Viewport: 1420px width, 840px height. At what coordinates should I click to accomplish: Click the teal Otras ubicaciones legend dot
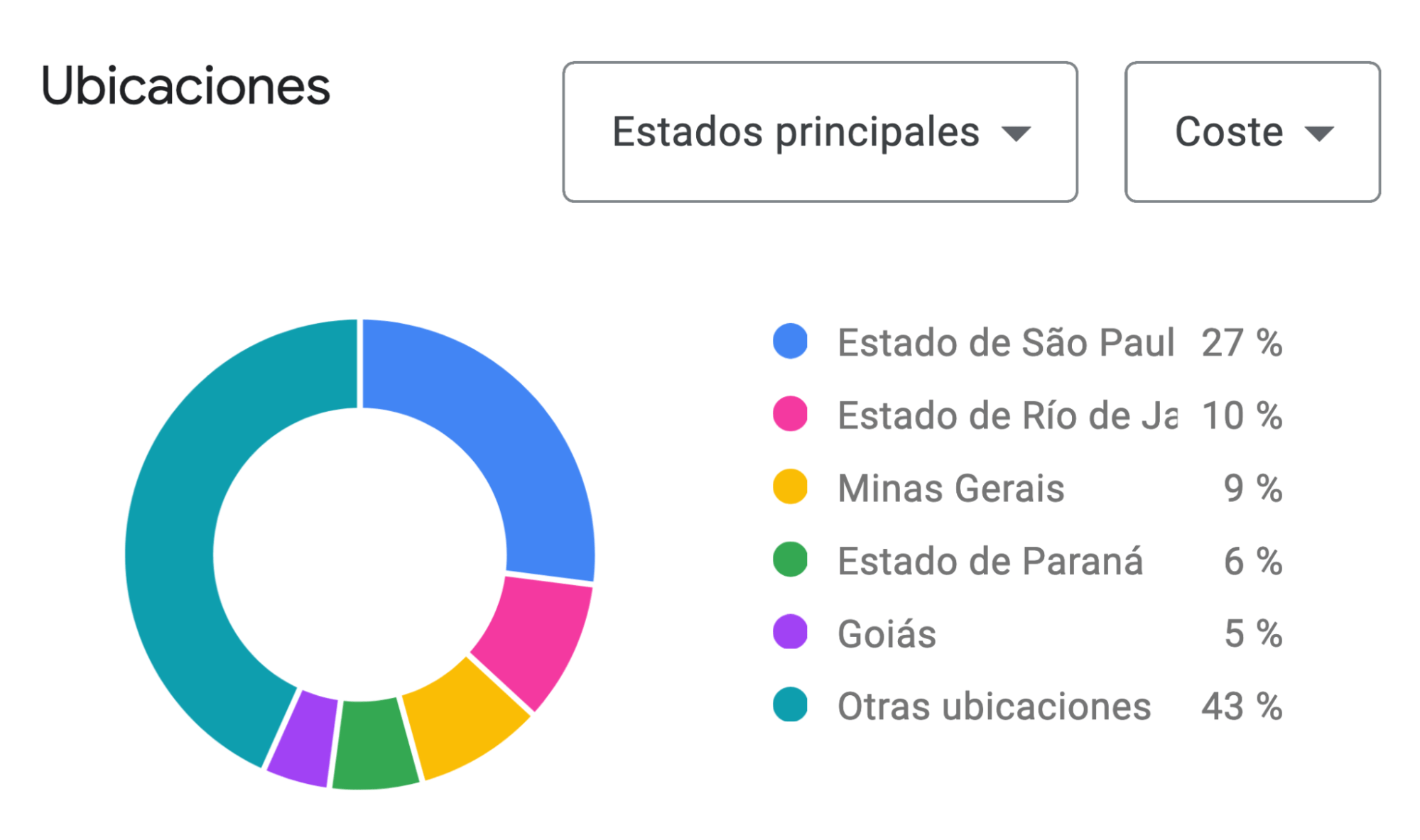point(789,707)
